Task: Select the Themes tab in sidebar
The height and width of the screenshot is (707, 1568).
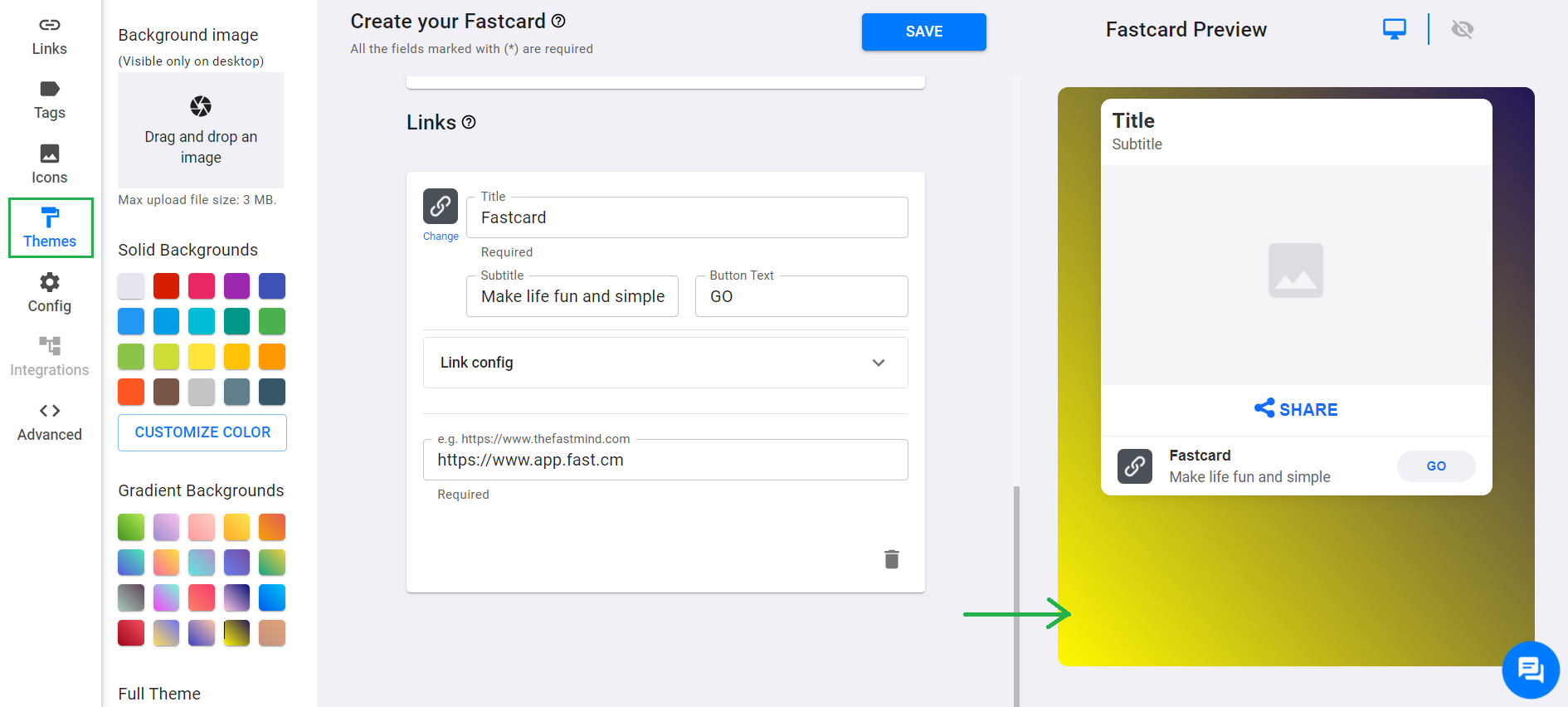Action: [50, 228]
